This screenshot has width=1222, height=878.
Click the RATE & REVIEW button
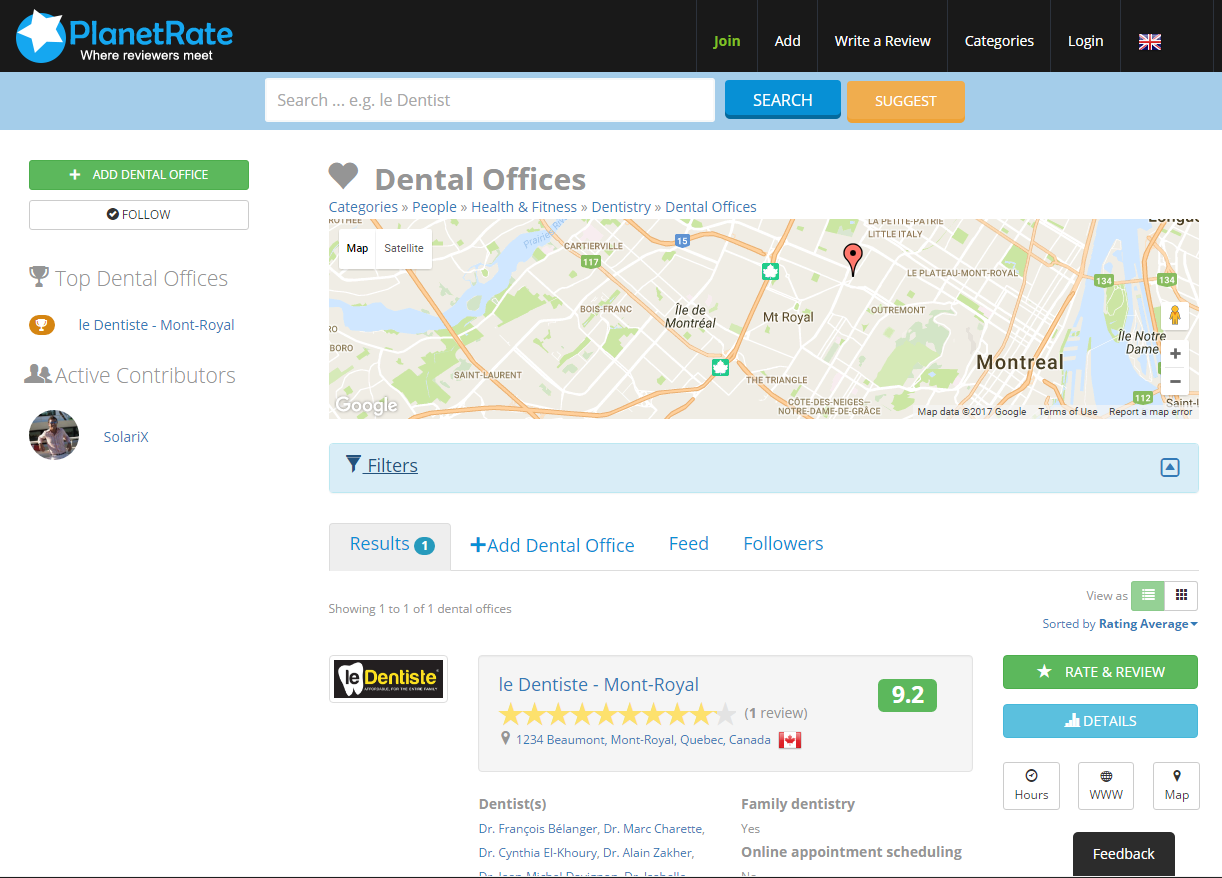pyautogui.click(x=1100, y=672)
